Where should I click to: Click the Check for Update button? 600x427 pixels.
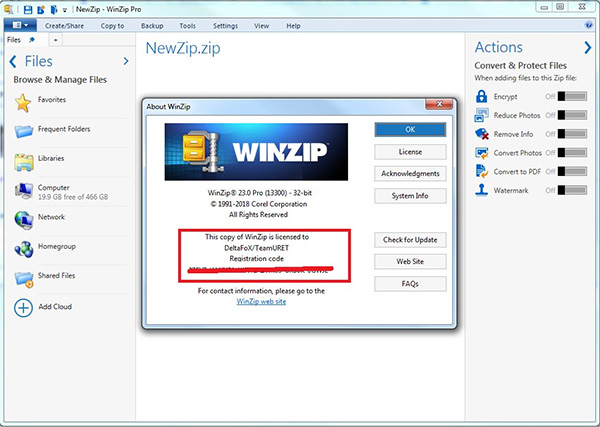410,240
